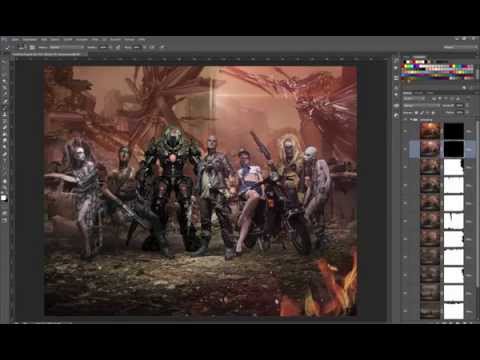Open the layer Opacity slider arrow
This screenshot has height=360, width=480.
pos(468,106)
